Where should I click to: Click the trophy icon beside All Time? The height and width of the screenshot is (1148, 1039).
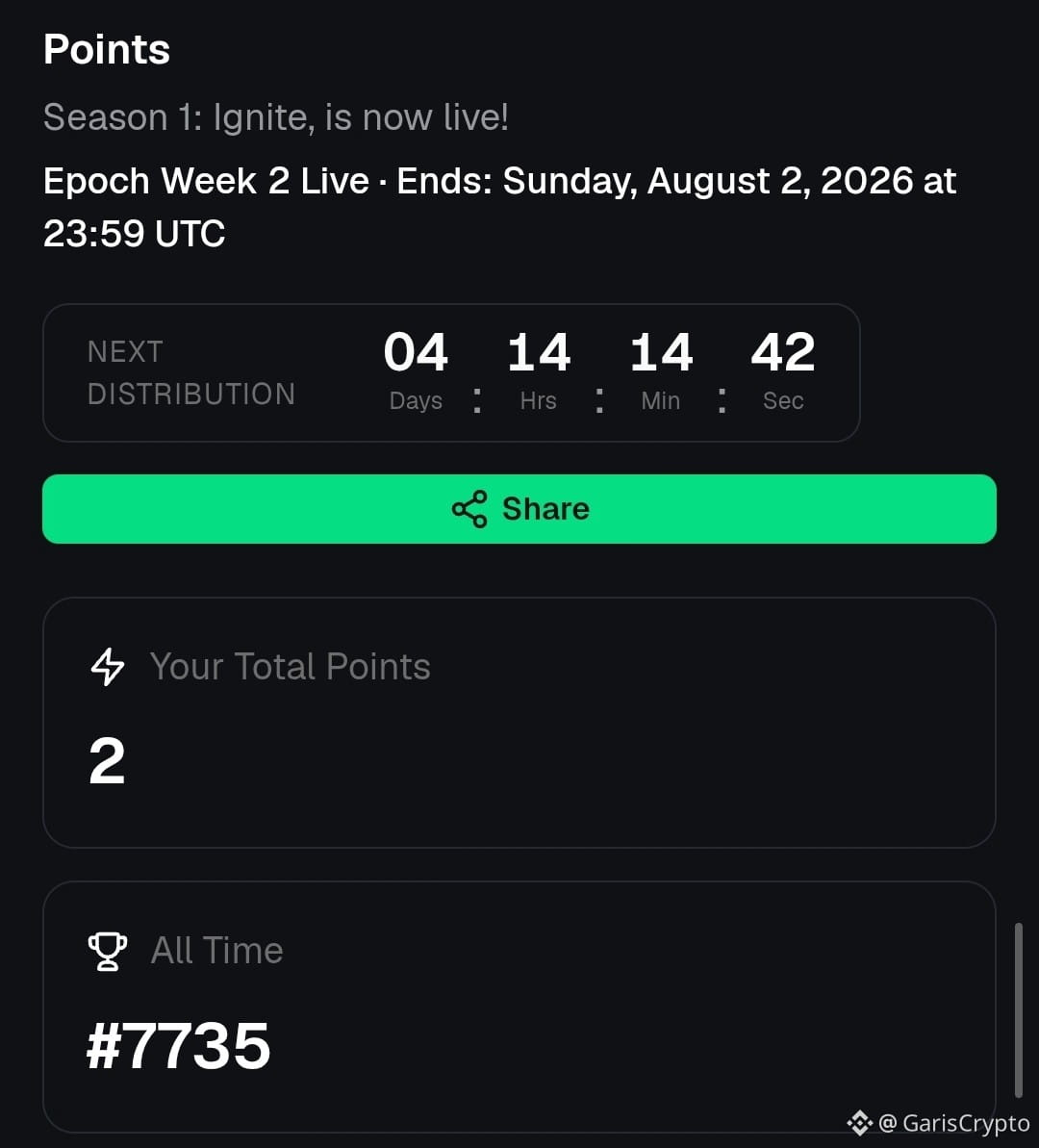click(x=108, y=951)
